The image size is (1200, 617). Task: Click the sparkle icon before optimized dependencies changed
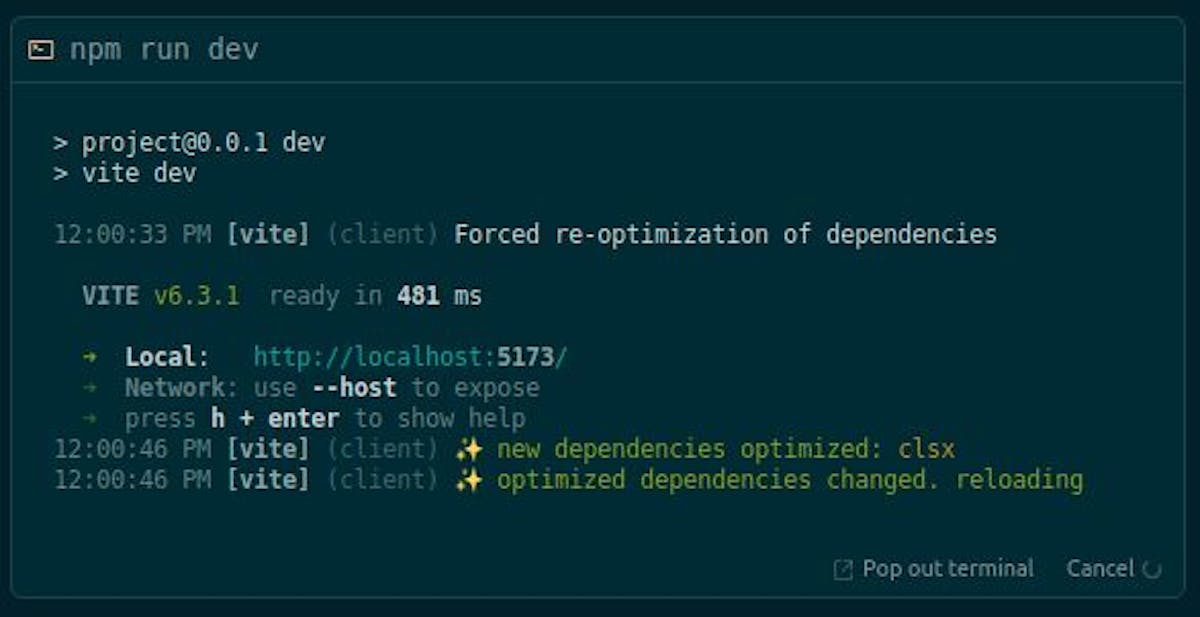pyautogui.click(x=468, y=480)
